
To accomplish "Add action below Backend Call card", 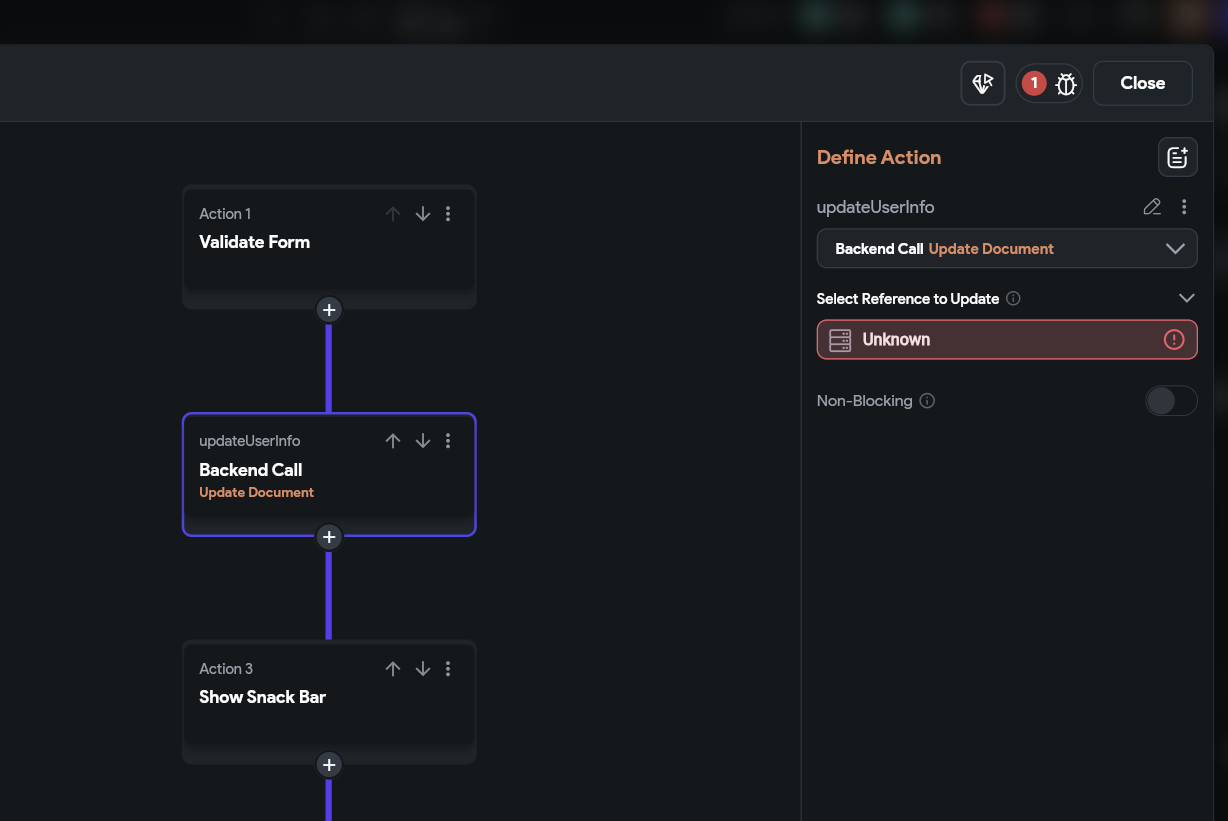I will 329,537.
